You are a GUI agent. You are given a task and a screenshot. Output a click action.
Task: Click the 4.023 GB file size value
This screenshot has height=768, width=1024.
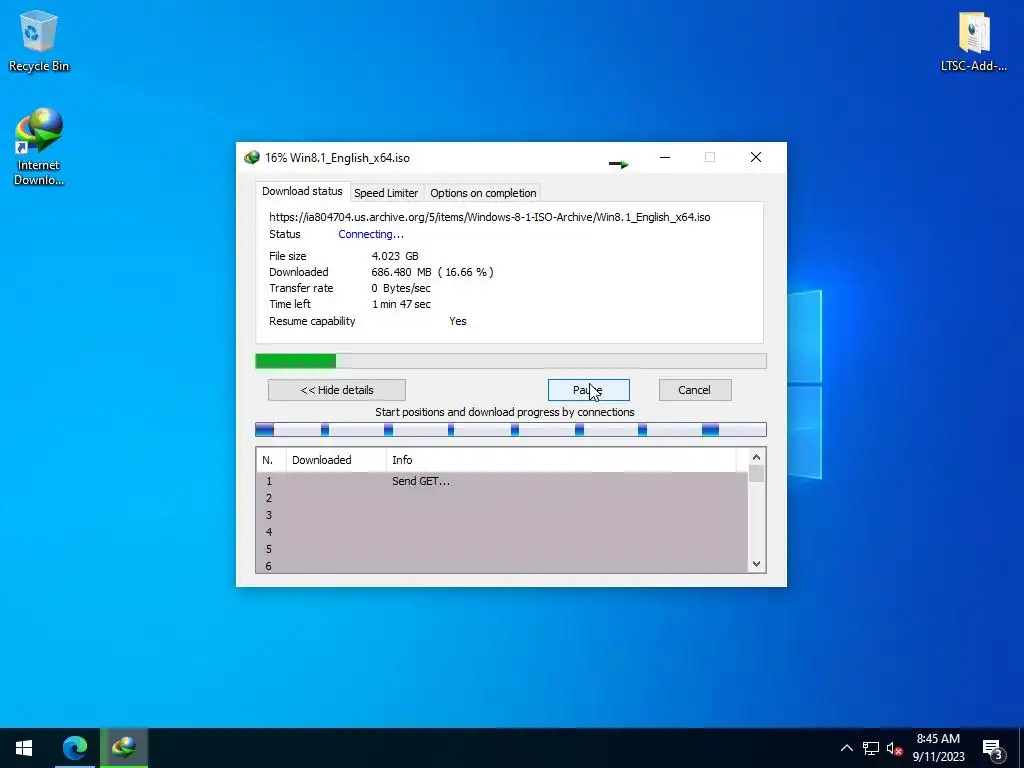tap(395, 256)
